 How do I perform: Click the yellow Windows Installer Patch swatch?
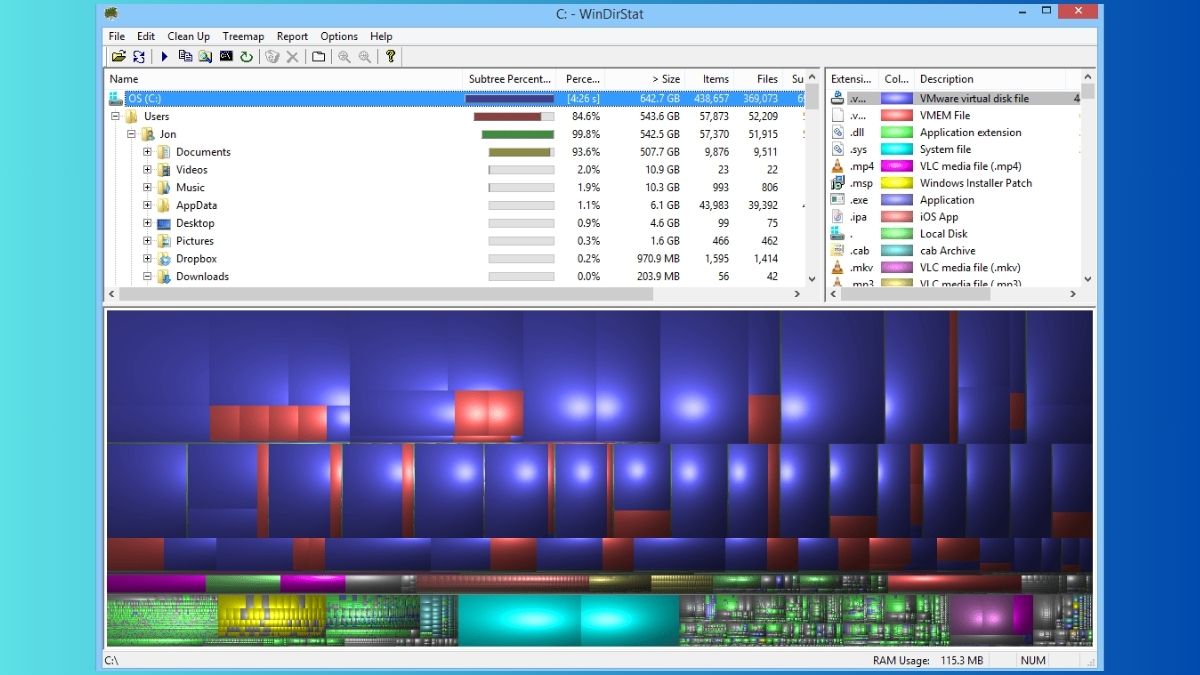click(897, 183)
